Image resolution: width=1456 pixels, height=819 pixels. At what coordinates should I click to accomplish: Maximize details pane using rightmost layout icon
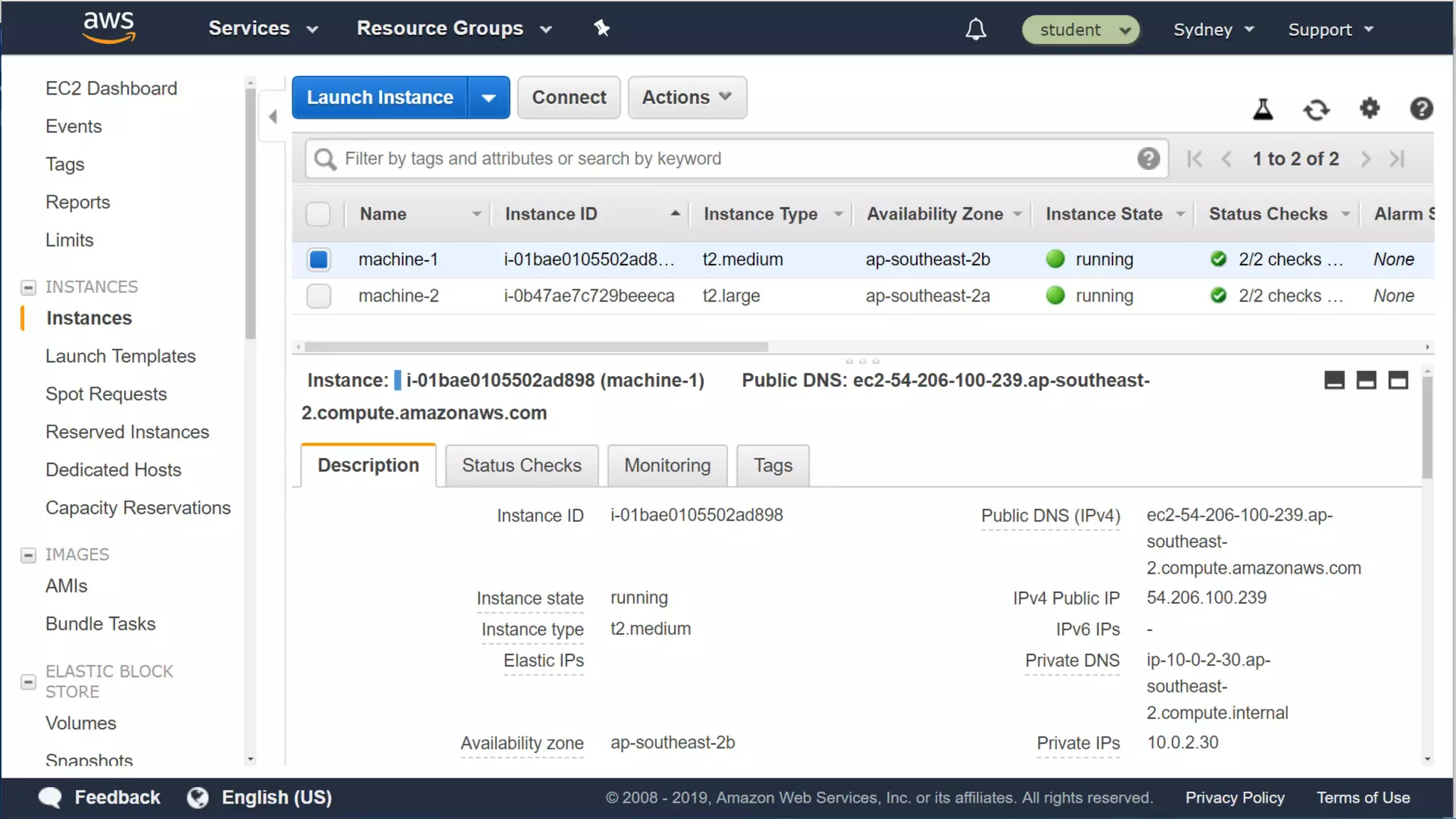click(x=1398, y=380)
